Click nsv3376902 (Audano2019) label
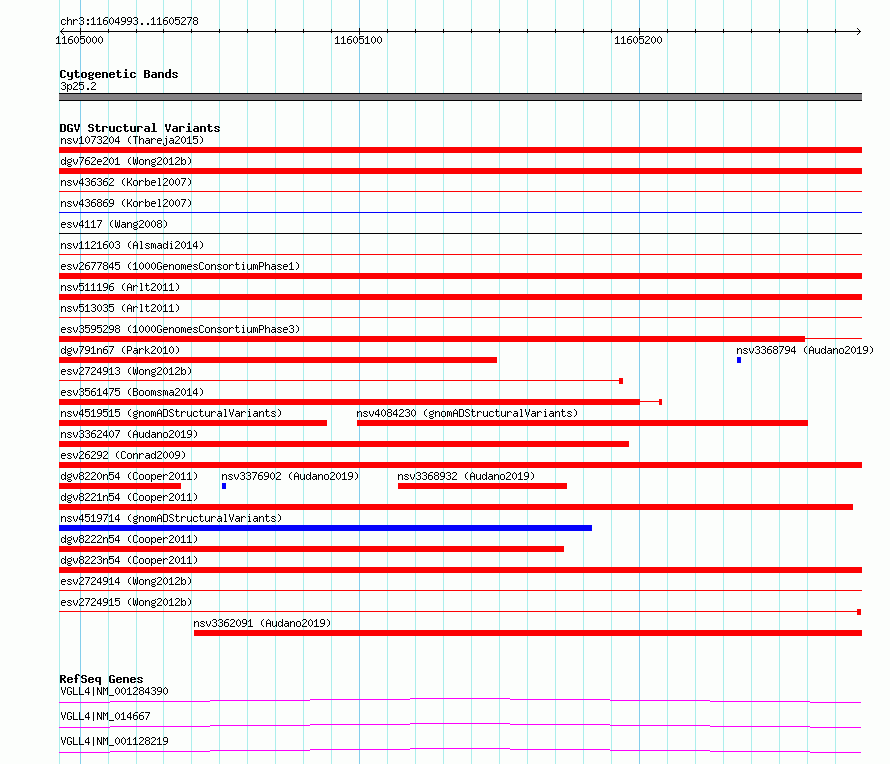This screenshot has width=890, height=764. pyautogui.click(x=290, y=476)
